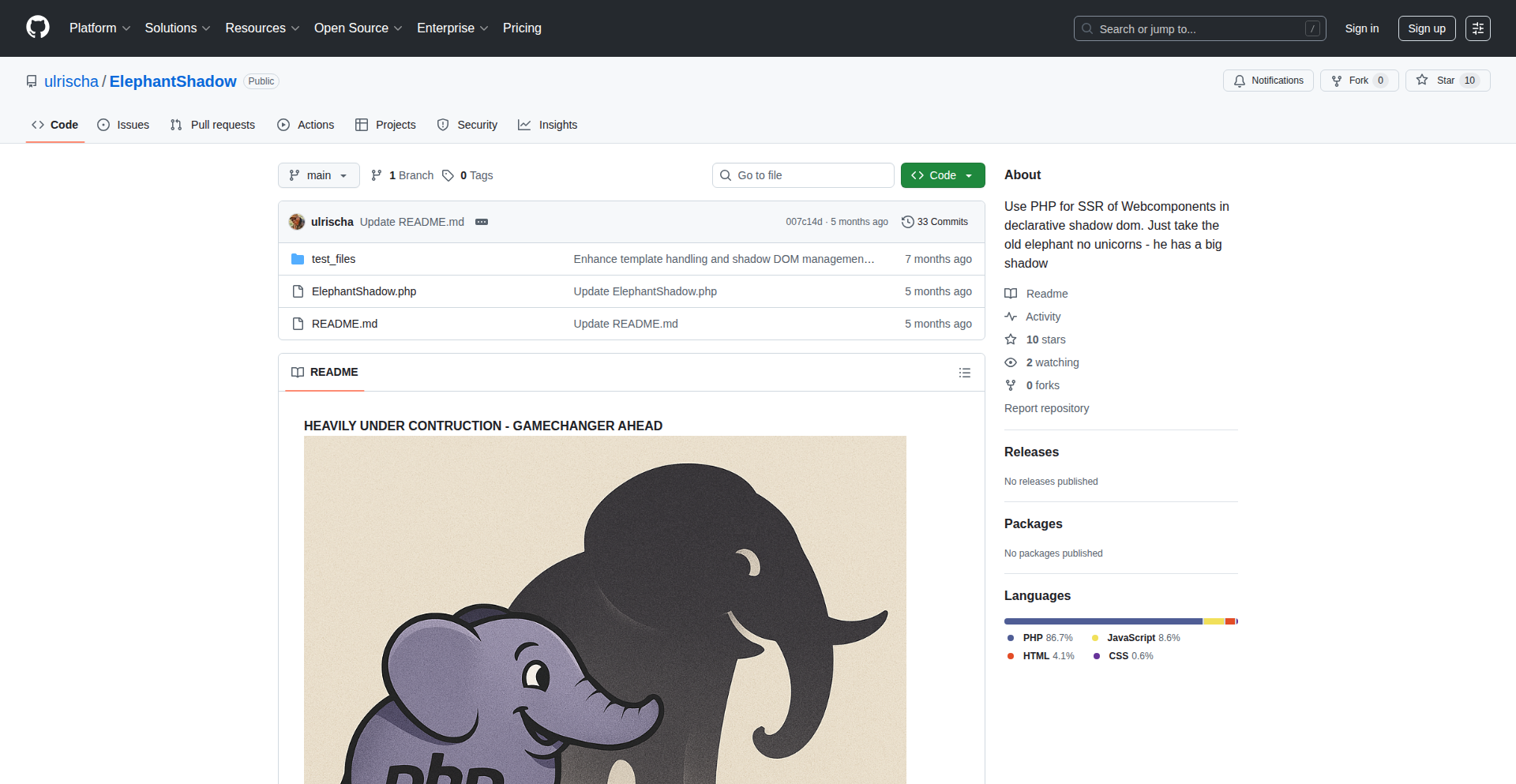The height and width of the screenshot is (784, 1516).
Task: Open the Pull requests tab
Action: pos(212,125)
